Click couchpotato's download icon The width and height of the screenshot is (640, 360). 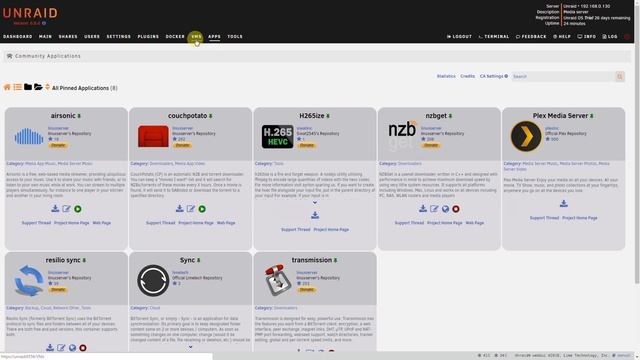pos(180,209)
